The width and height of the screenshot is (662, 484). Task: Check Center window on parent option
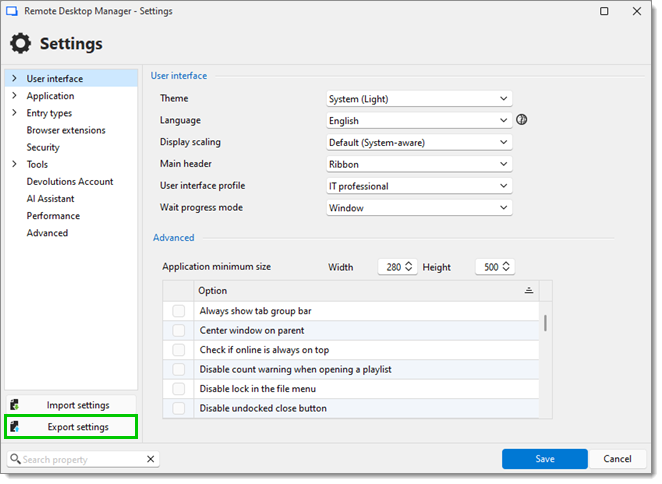pos(179,332)
